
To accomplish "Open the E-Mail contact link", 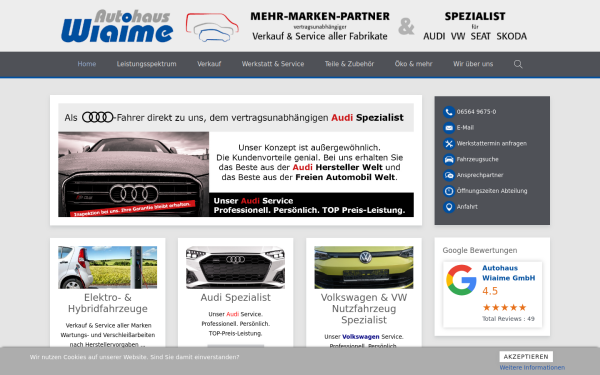I will pyautogui.click(x=465, y=127).
